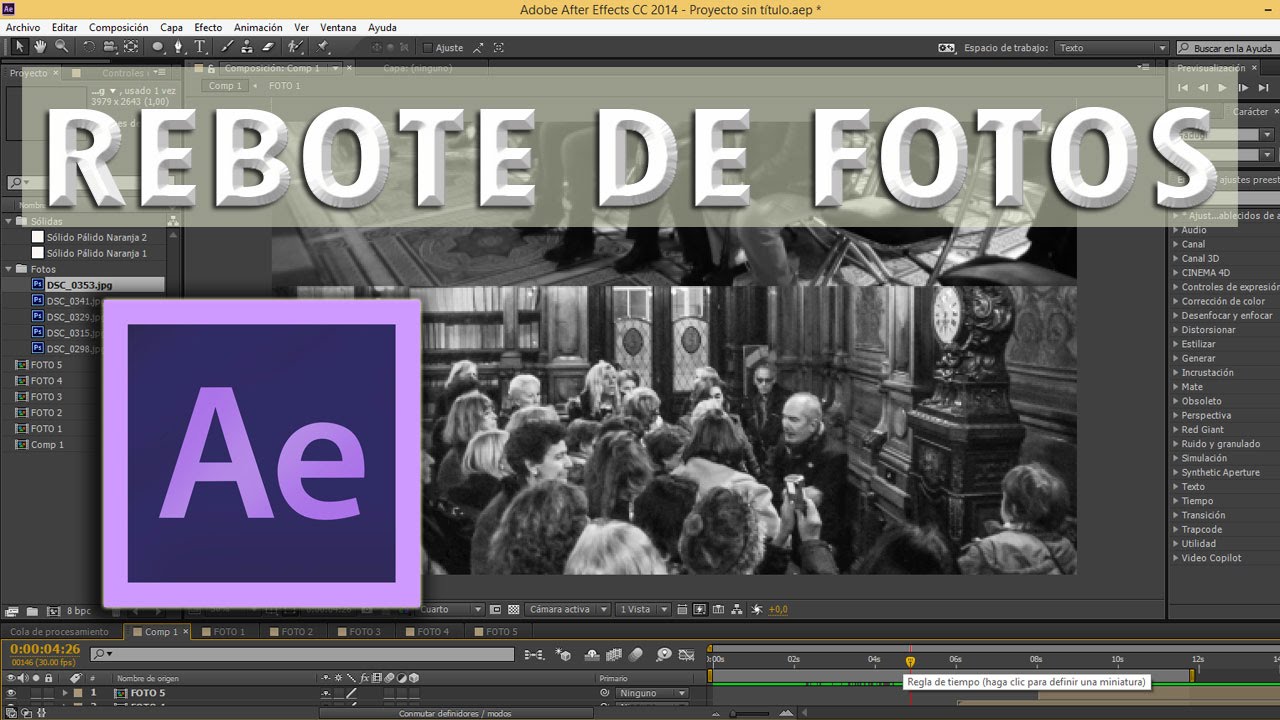Click the new folder icon in Project panel
Screen dimensions: 1280x720
[x=32, y=611]
